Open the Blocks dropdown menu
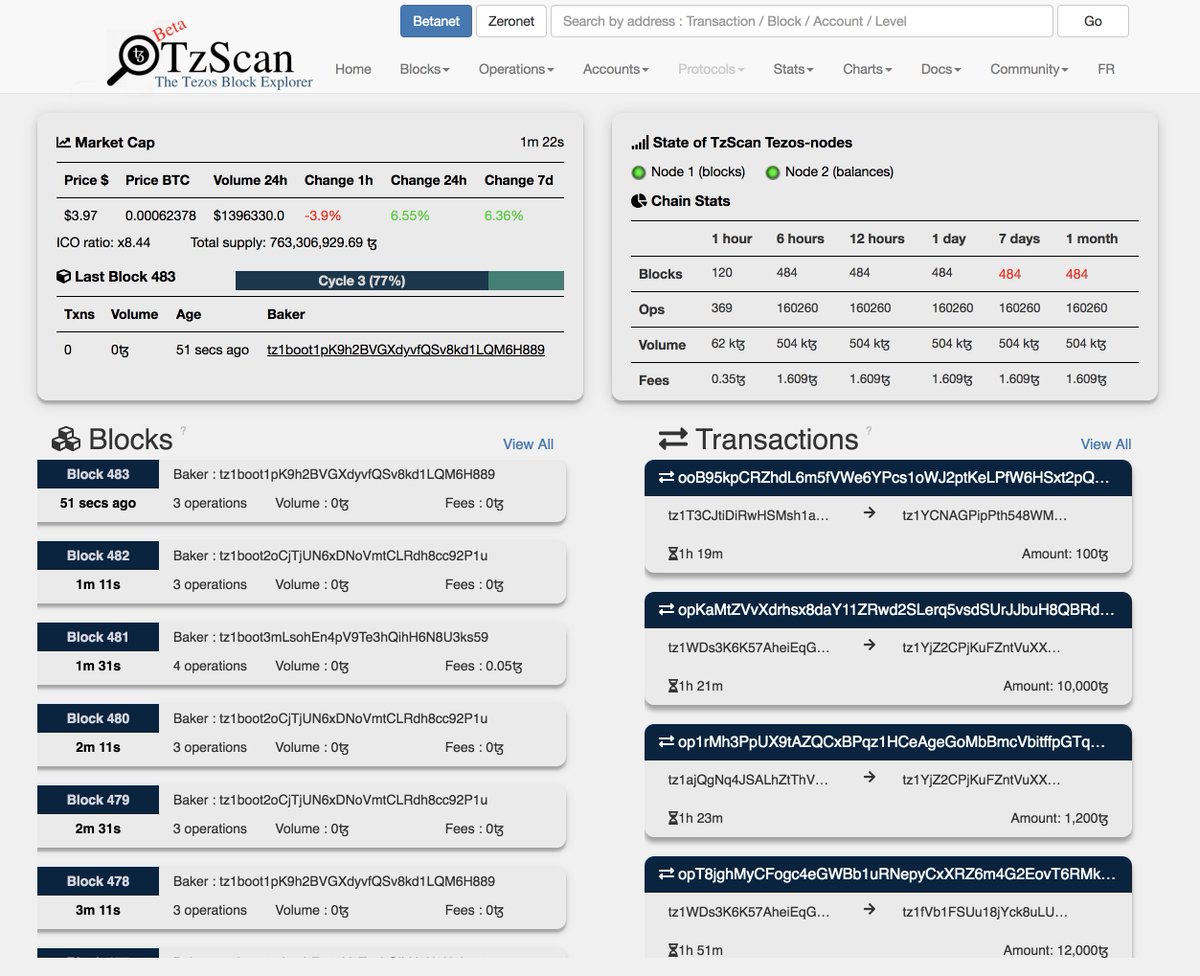1200x976 pixels. coord(424,69)
